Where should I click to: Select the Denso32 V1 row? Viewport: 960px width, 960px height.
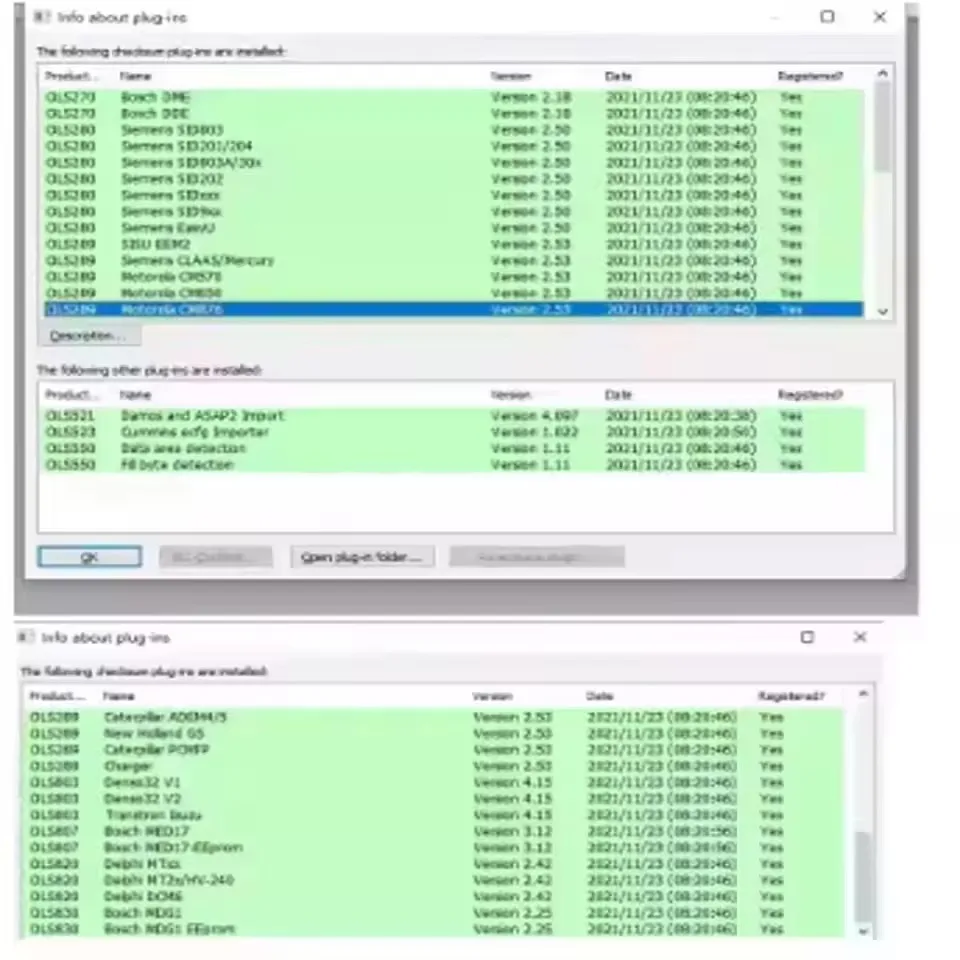click(436, 782)
